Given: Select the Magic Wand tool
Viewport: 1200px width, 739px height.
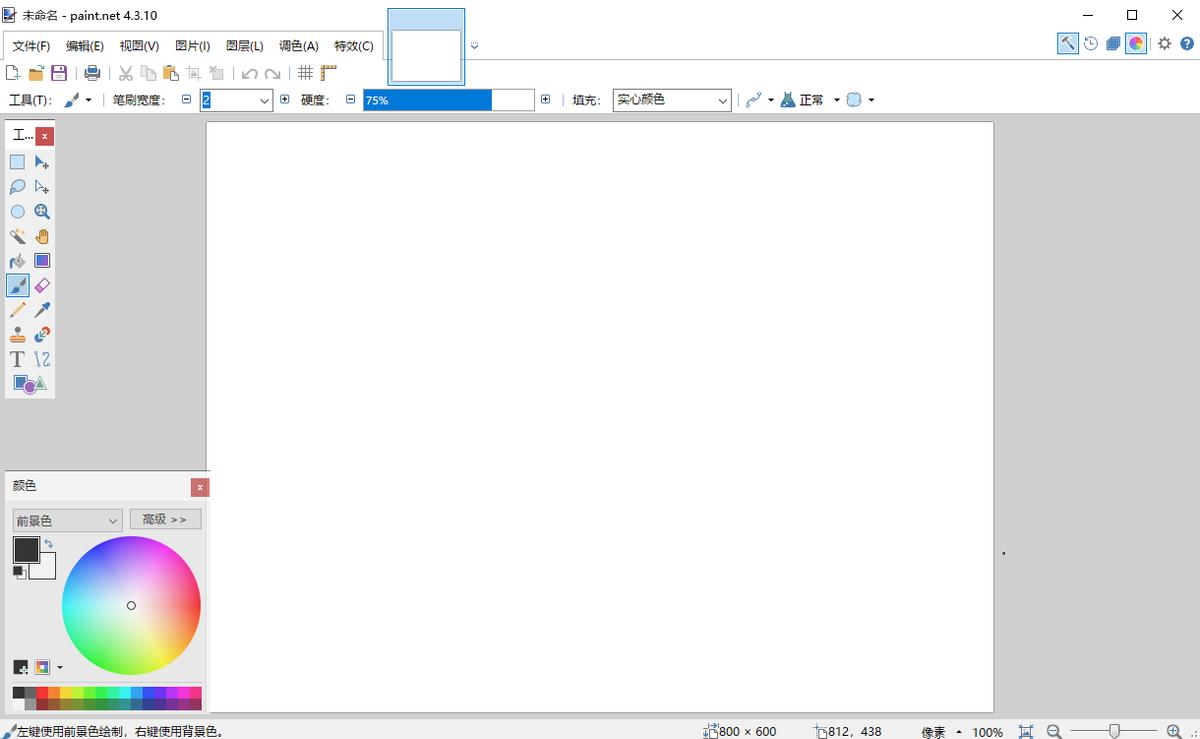Looking at the screenshot, I should 17,236.
